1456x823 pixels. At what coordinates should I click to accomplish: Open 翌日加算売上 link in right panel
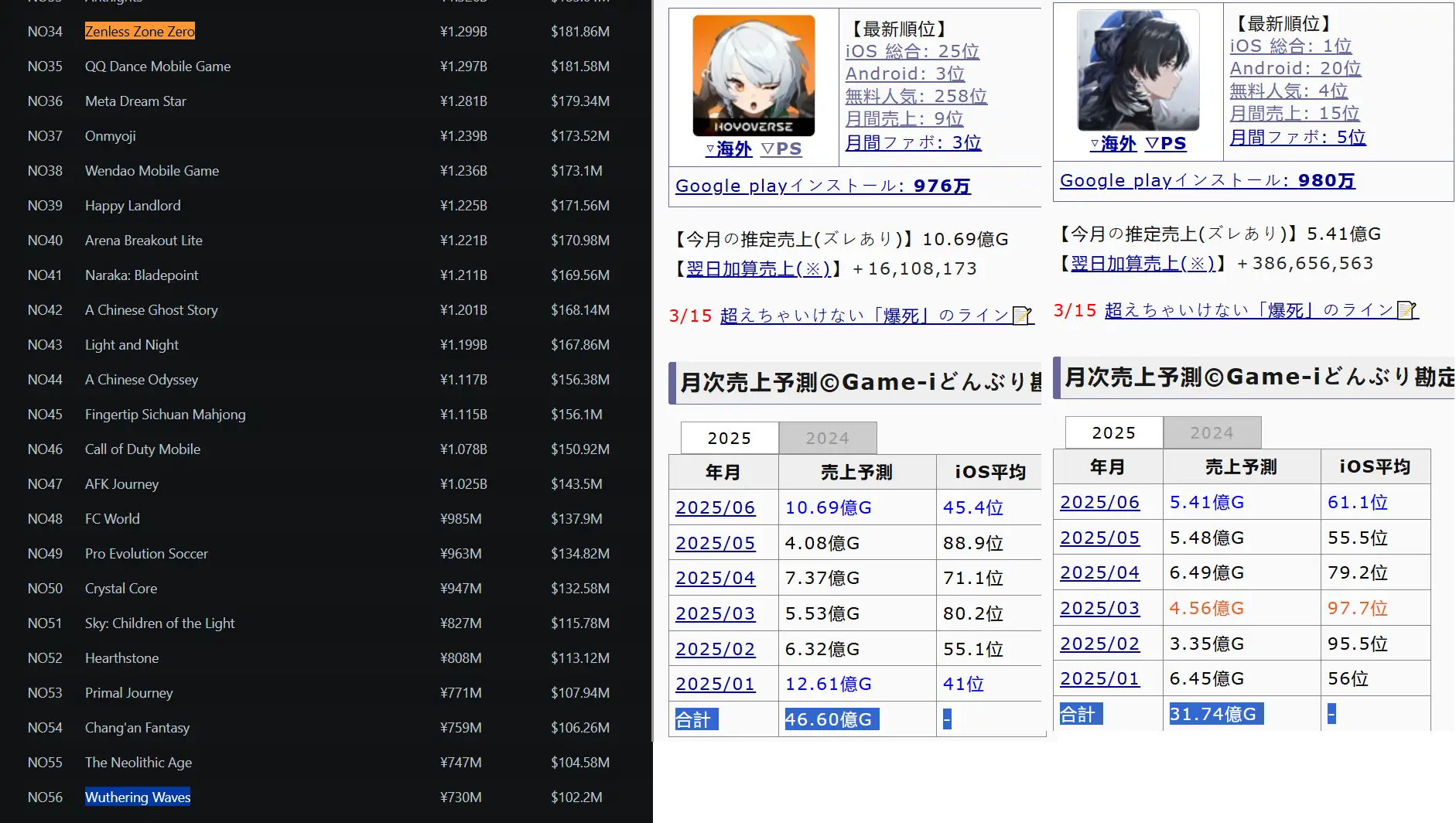click(x=1143, y=263)
